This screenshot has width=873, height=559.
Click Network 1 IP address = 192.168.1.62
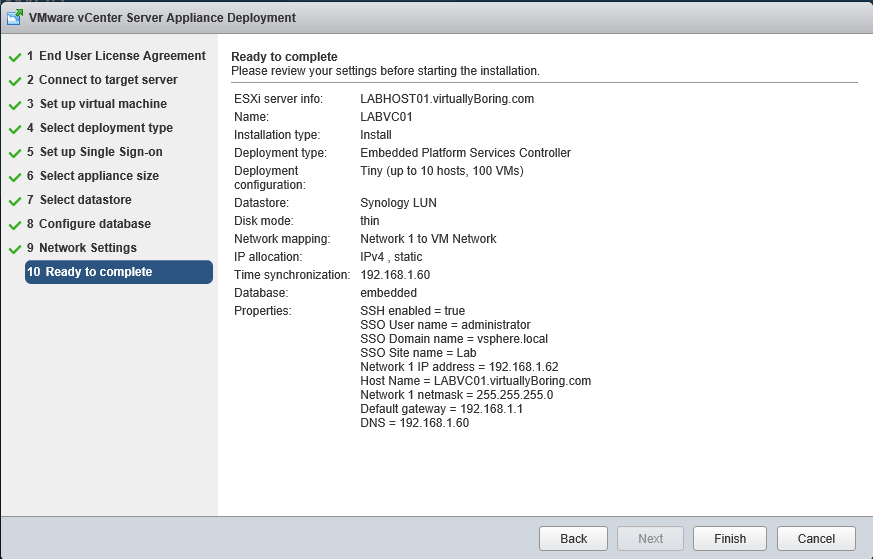(x=459, y=367)
